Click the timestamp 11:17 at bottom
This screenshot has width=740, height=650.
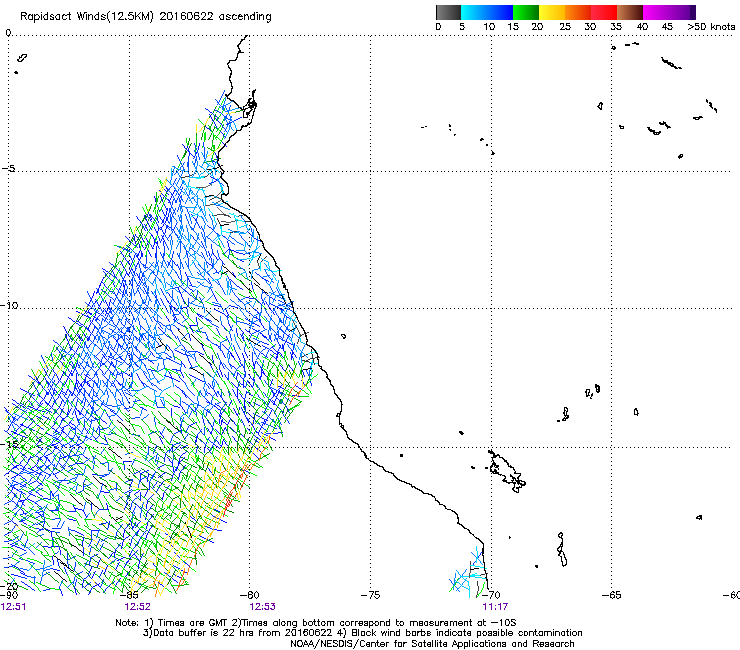click(x=495, y=607)
